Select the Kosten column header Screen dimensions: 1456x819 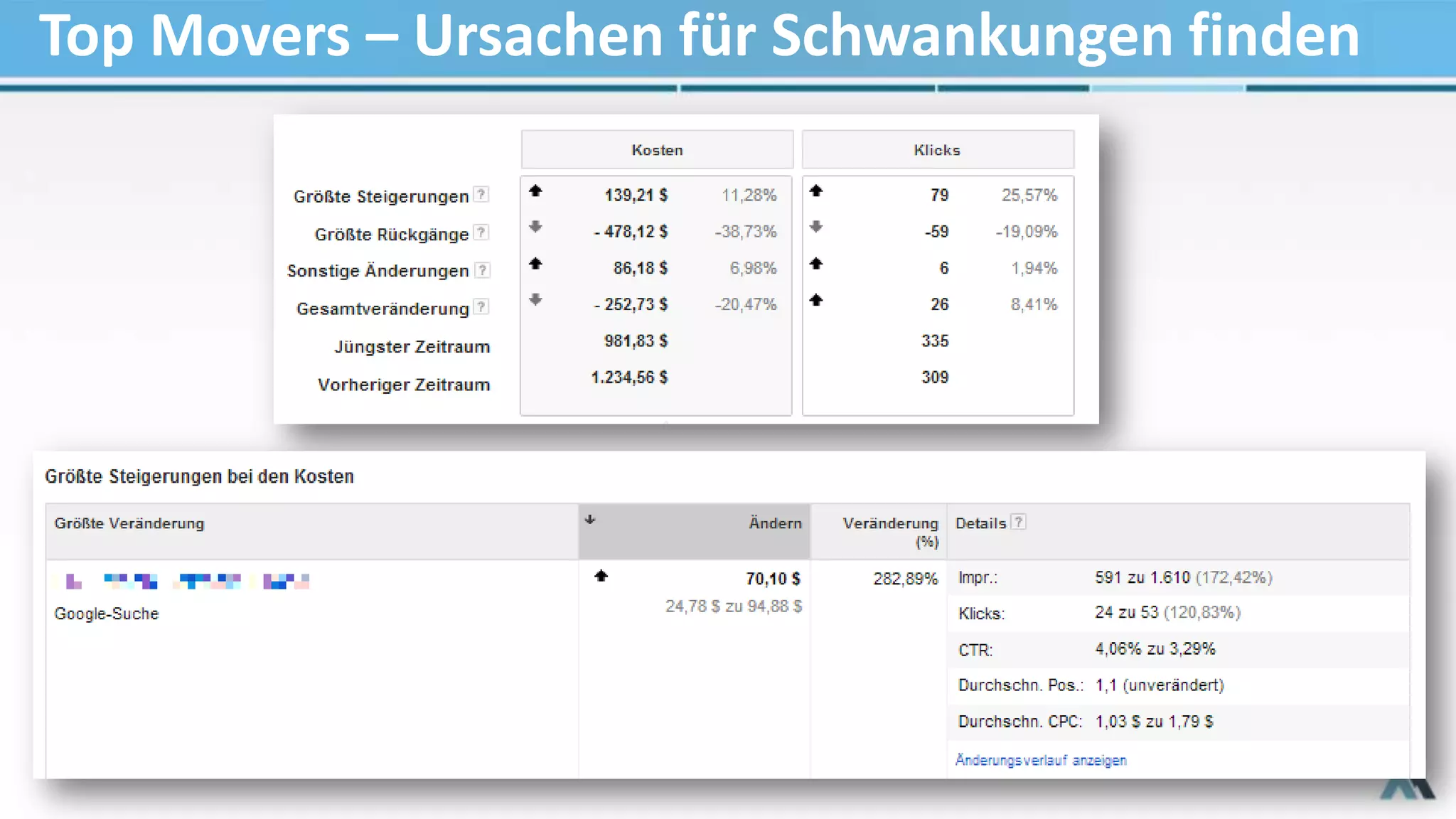[x=657, y=150]
